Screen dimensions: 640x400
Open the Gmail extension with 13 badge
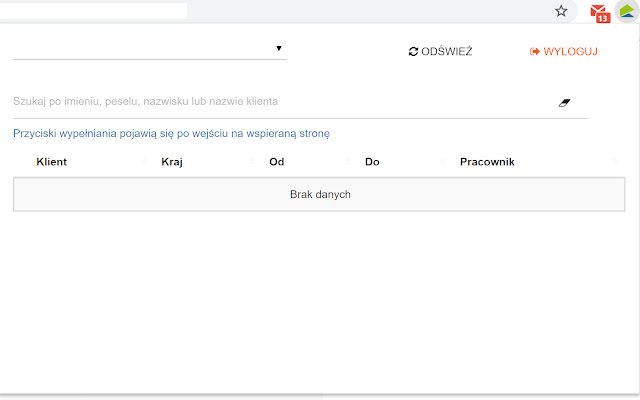click(x=600, y=13)
